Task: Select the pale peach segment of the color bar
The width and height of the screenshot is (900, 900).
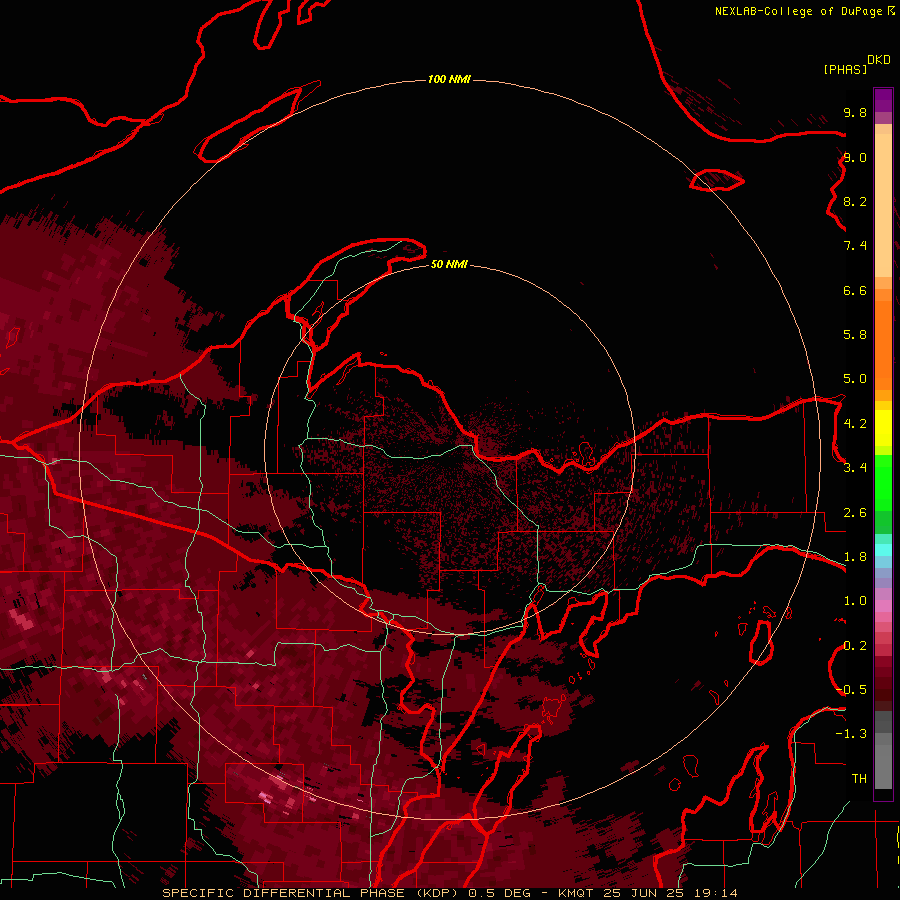Action: coord(883,205)
